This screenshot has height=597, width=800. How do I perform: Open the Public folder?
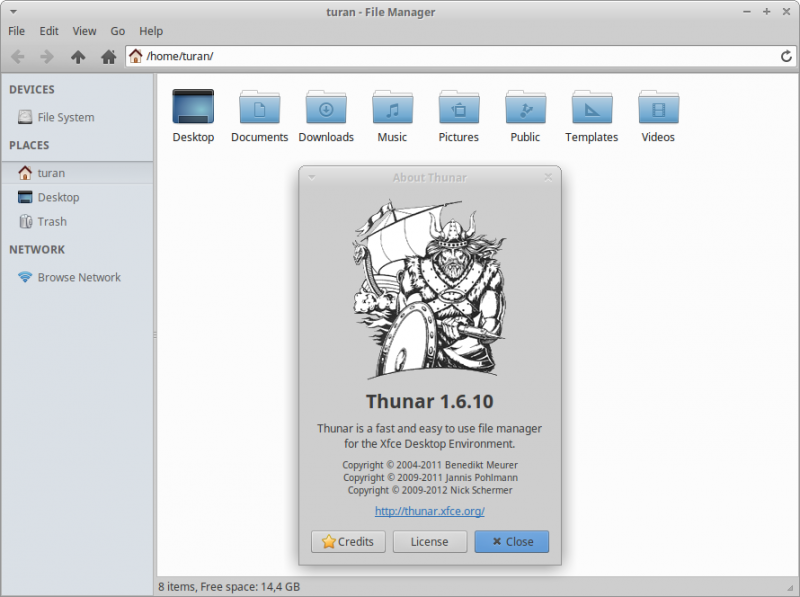[x=525, y=116]
